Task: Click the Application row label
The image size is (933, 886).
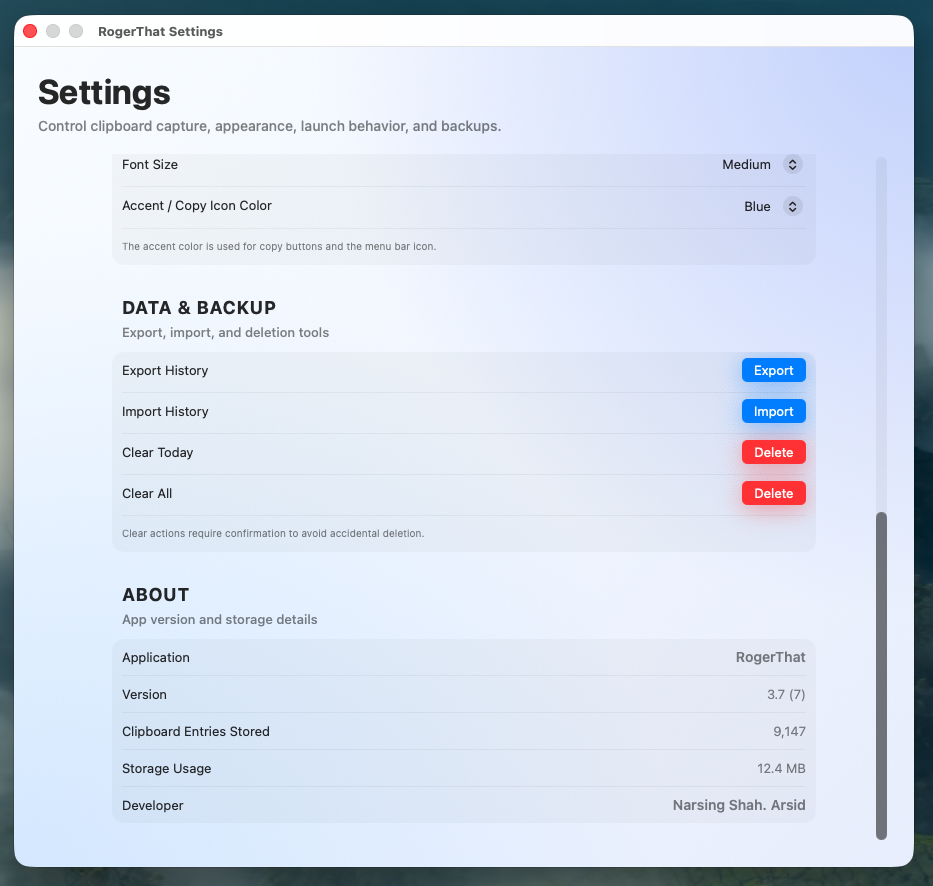Action: pos(156,658)
